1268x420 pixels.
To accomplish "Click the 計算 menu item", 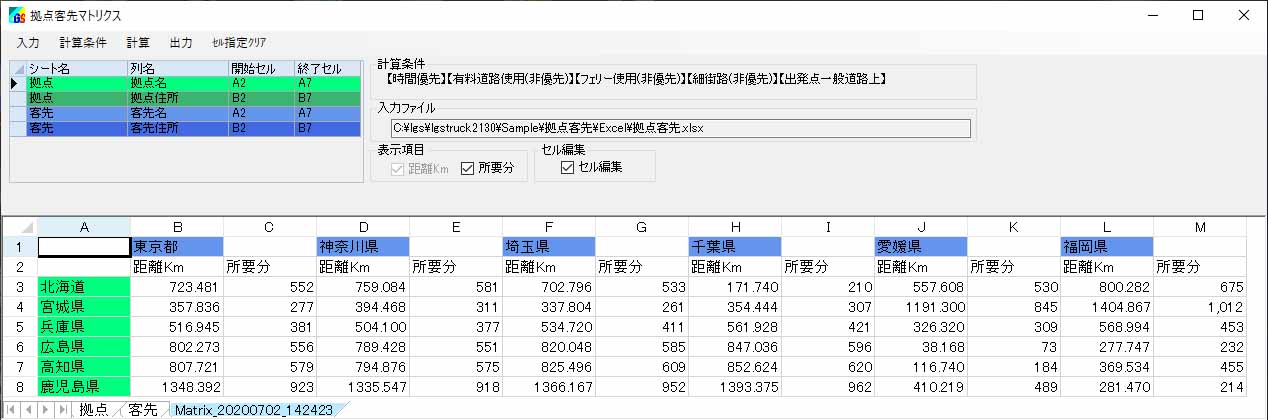I will pyautogui.click(x=138, y=42).
